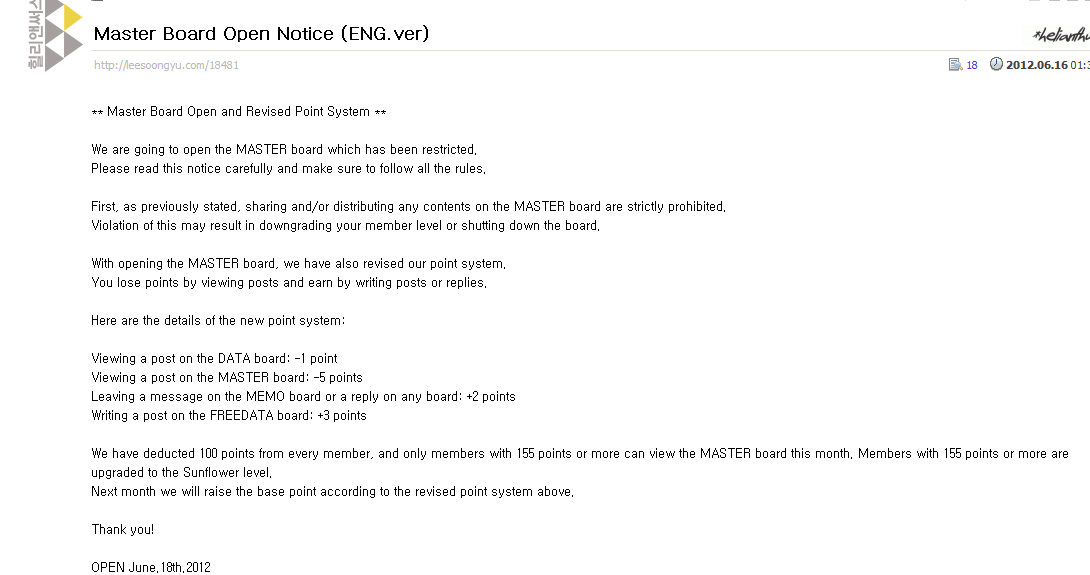Click the author signature image at top right
1090x575 pixels.
pyautogui.click(x=1061, y=35)
